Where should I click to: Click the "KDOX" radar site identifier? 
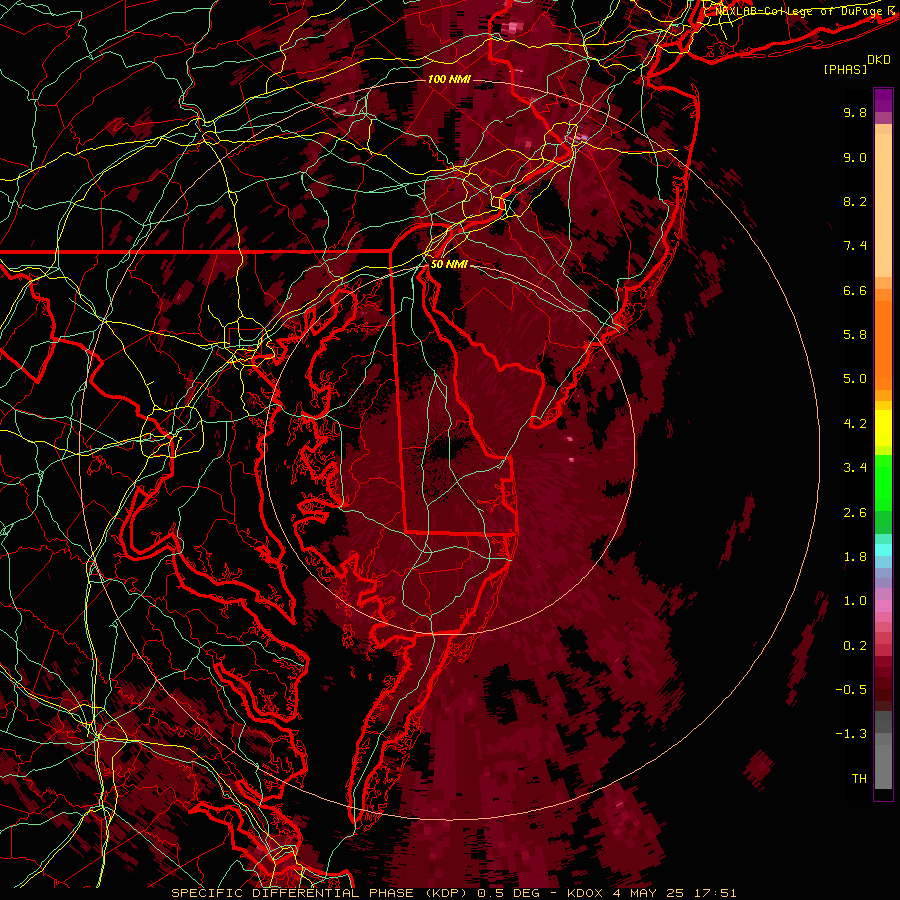point(584,893)
